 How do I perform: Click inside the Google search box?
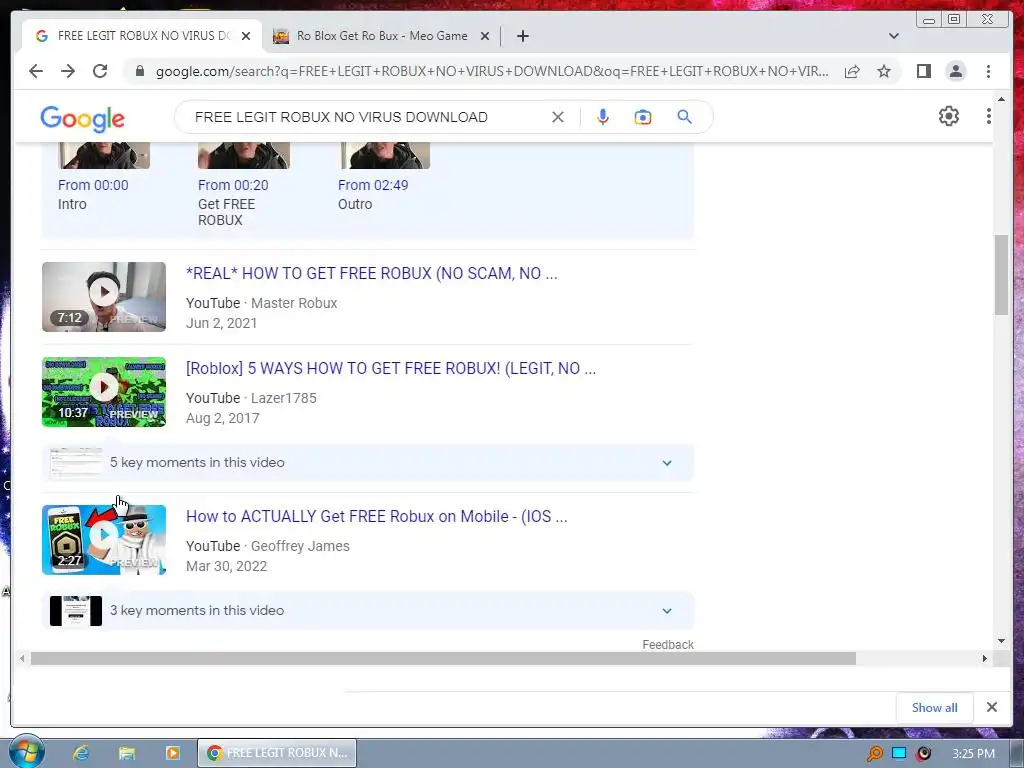point(366,117)
